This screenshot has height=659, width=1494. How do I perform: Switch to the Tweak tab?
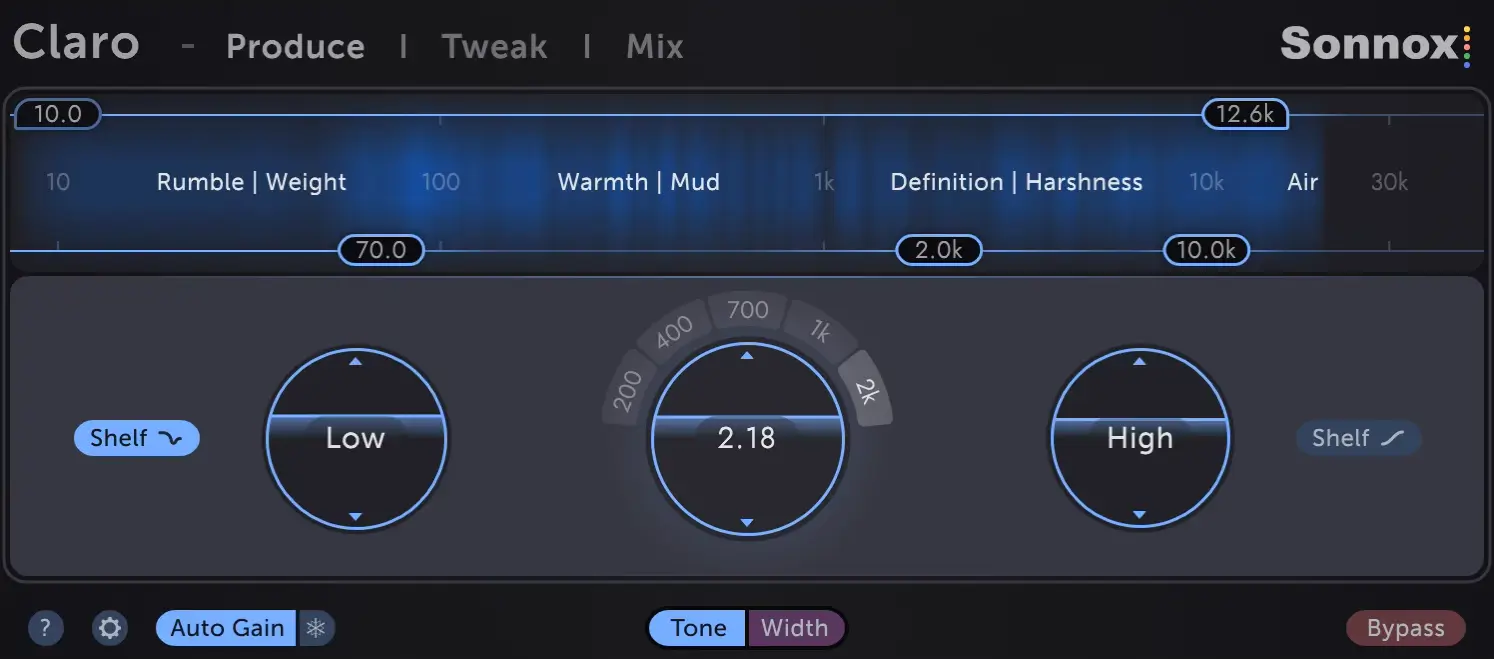(494, 46)
